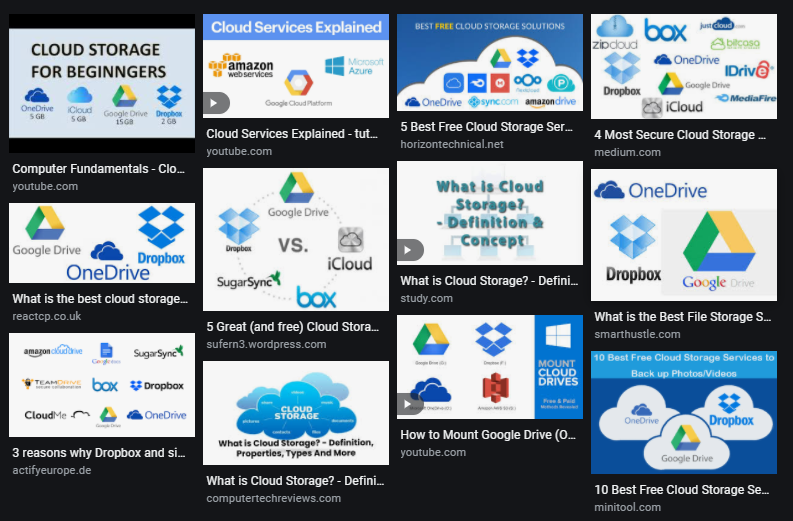The height and width of the screenshot is (521, 793).
Task: Click '5 Best Free Cloud Storage Ser...' title
Action: point(487,127)
